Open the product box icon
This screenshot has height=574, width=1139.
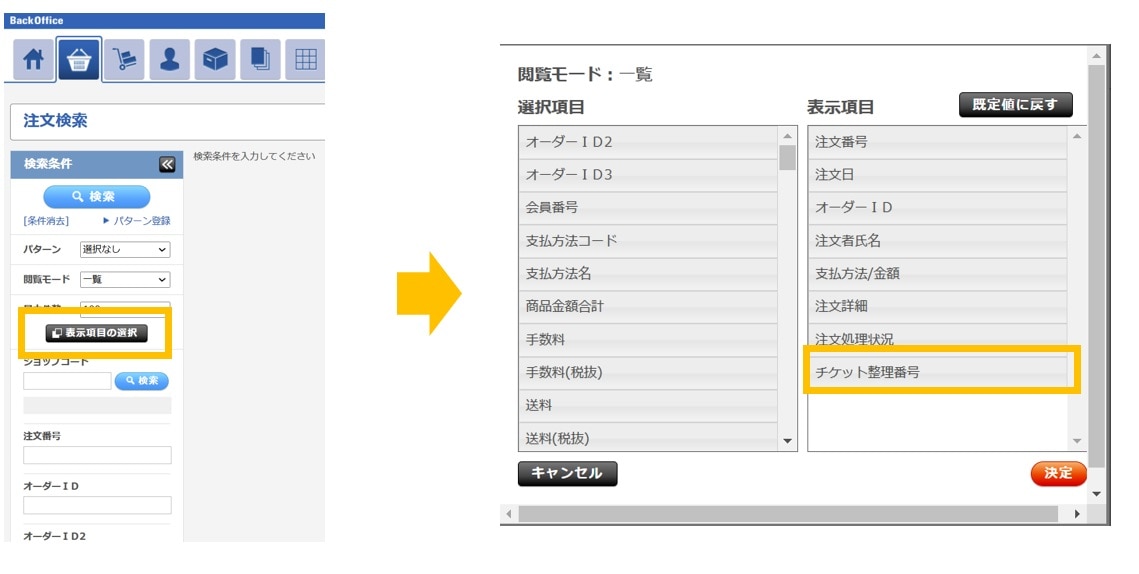215,59
